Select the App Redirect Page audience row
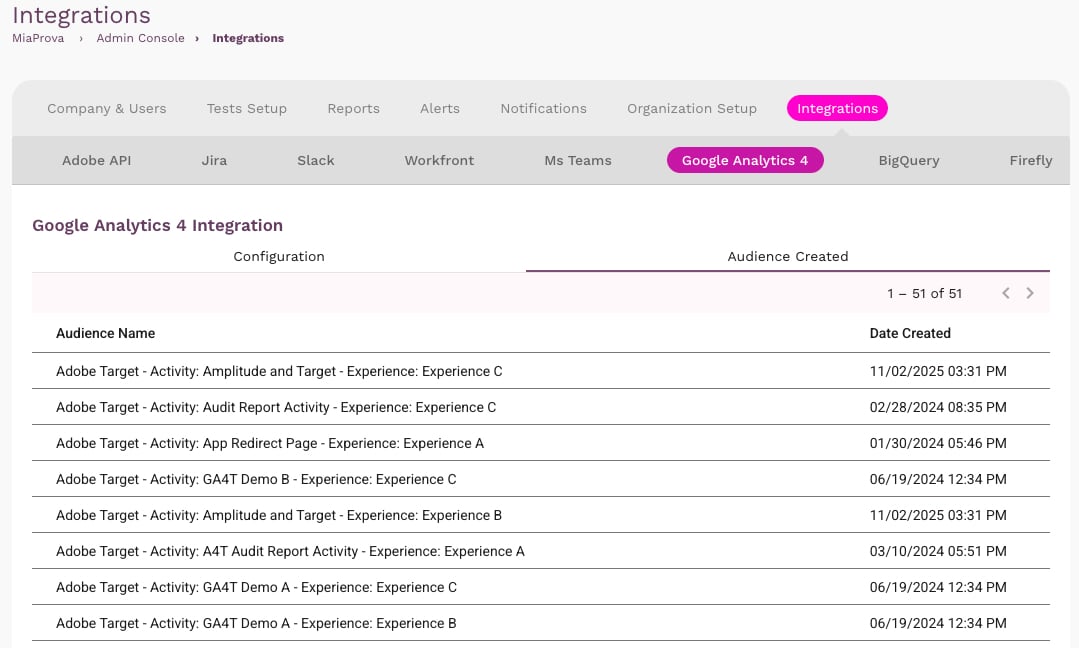The image size is (1079, 648). coord(270,443)
